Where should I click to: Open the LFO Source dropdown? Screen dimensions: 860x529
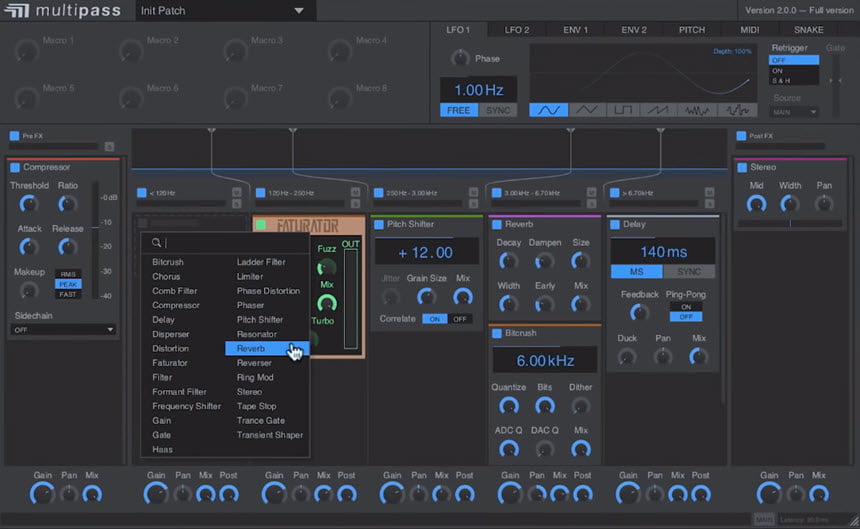794,112
